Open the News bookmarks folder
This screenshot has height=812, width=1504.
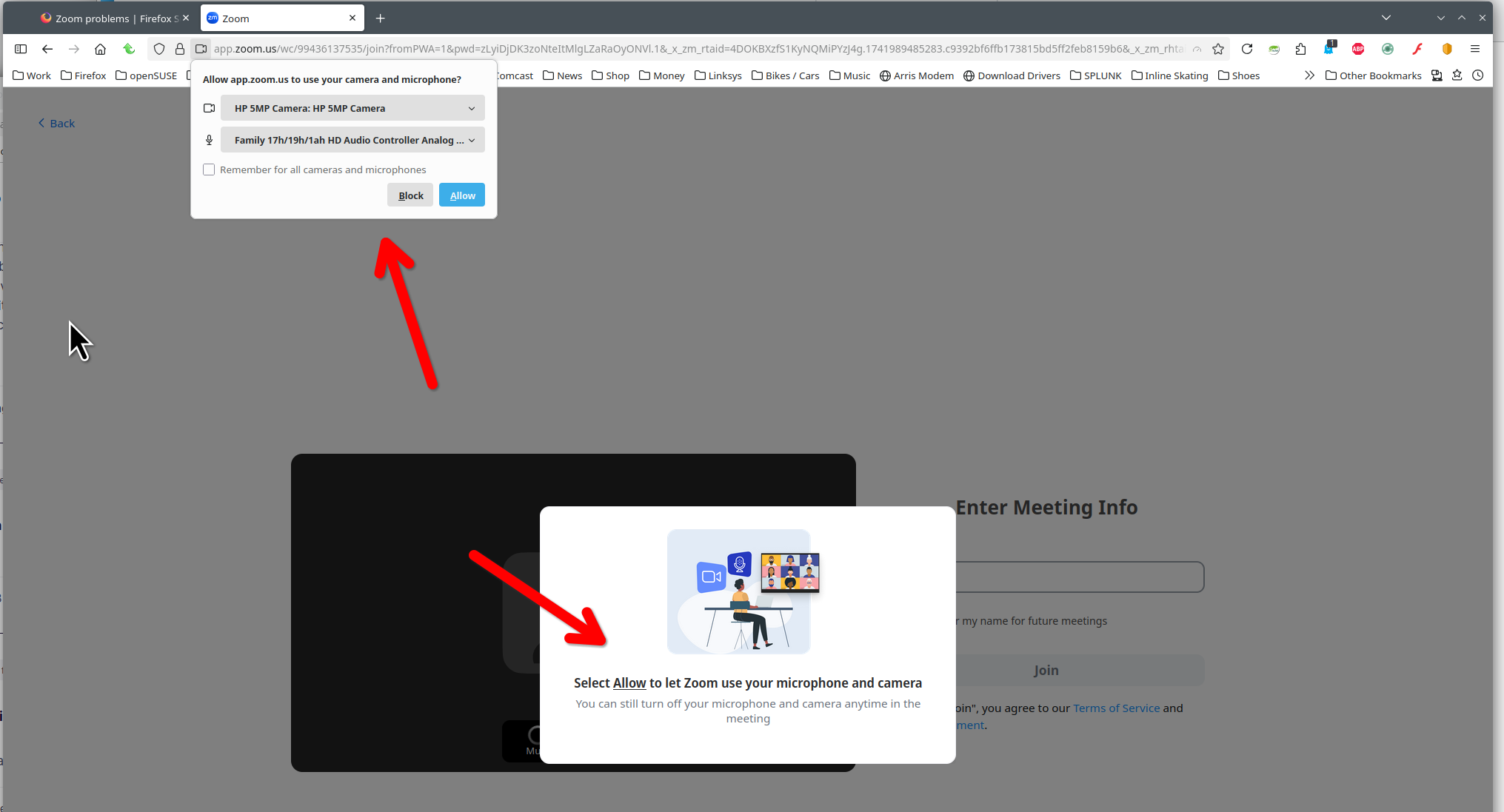[562, 76]
